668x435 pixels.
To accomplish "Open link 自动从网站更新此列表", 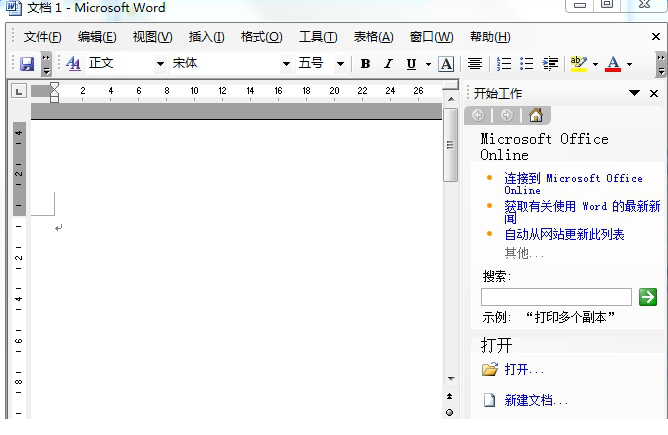I will point(564,234).
